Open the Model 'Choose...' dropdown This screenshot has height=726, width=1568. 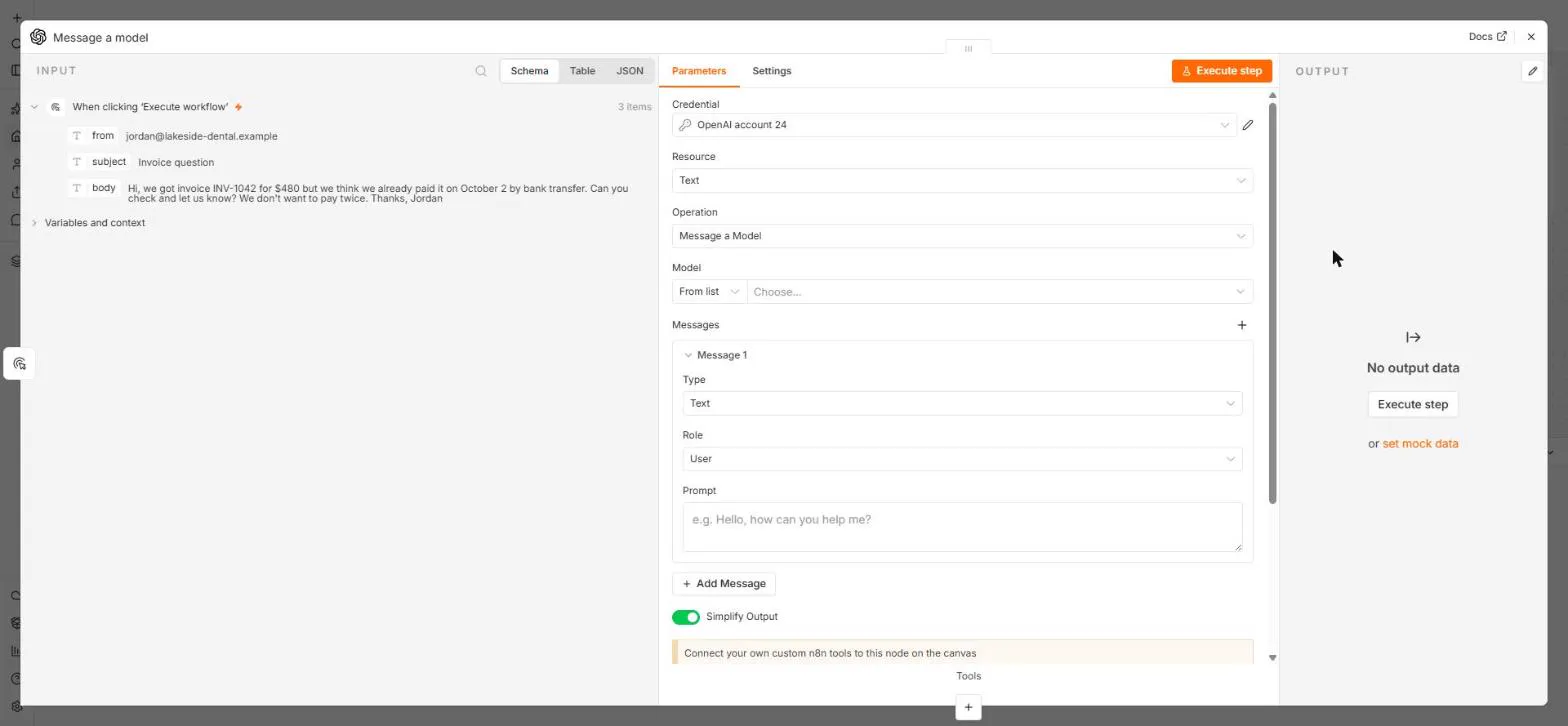click(1000, 292)
